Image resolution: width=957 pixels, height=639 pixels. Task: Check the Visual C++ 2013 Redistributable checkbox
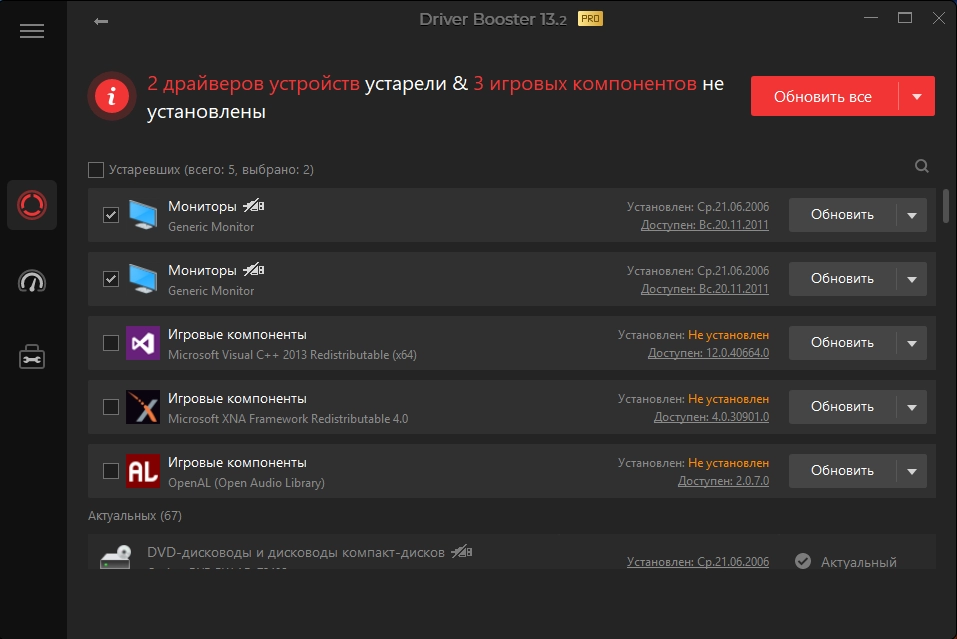pos(110,343)
